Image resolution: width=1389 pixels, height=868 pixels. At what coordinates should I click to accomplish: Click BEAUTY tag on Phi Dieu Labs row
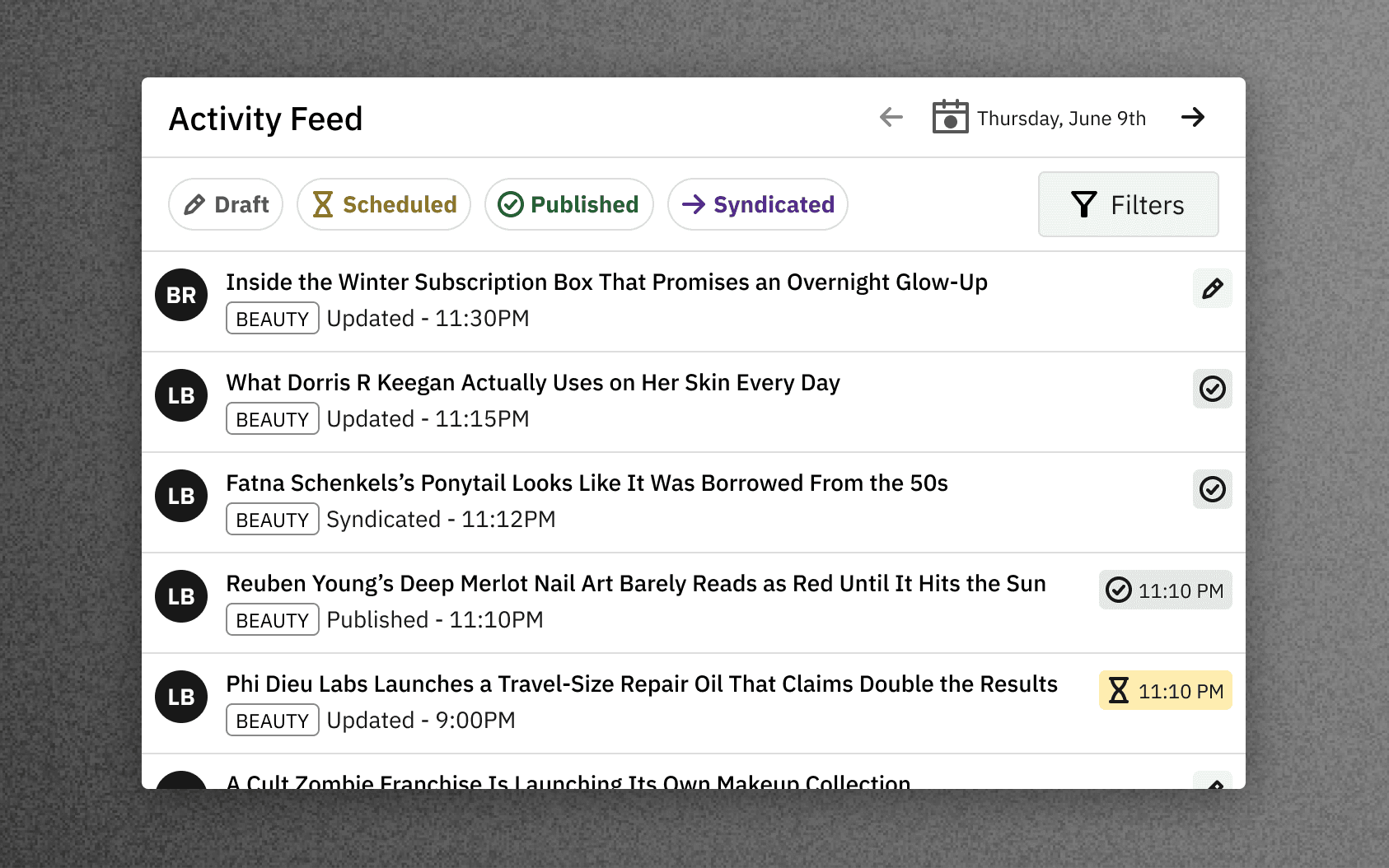point(273,721)
